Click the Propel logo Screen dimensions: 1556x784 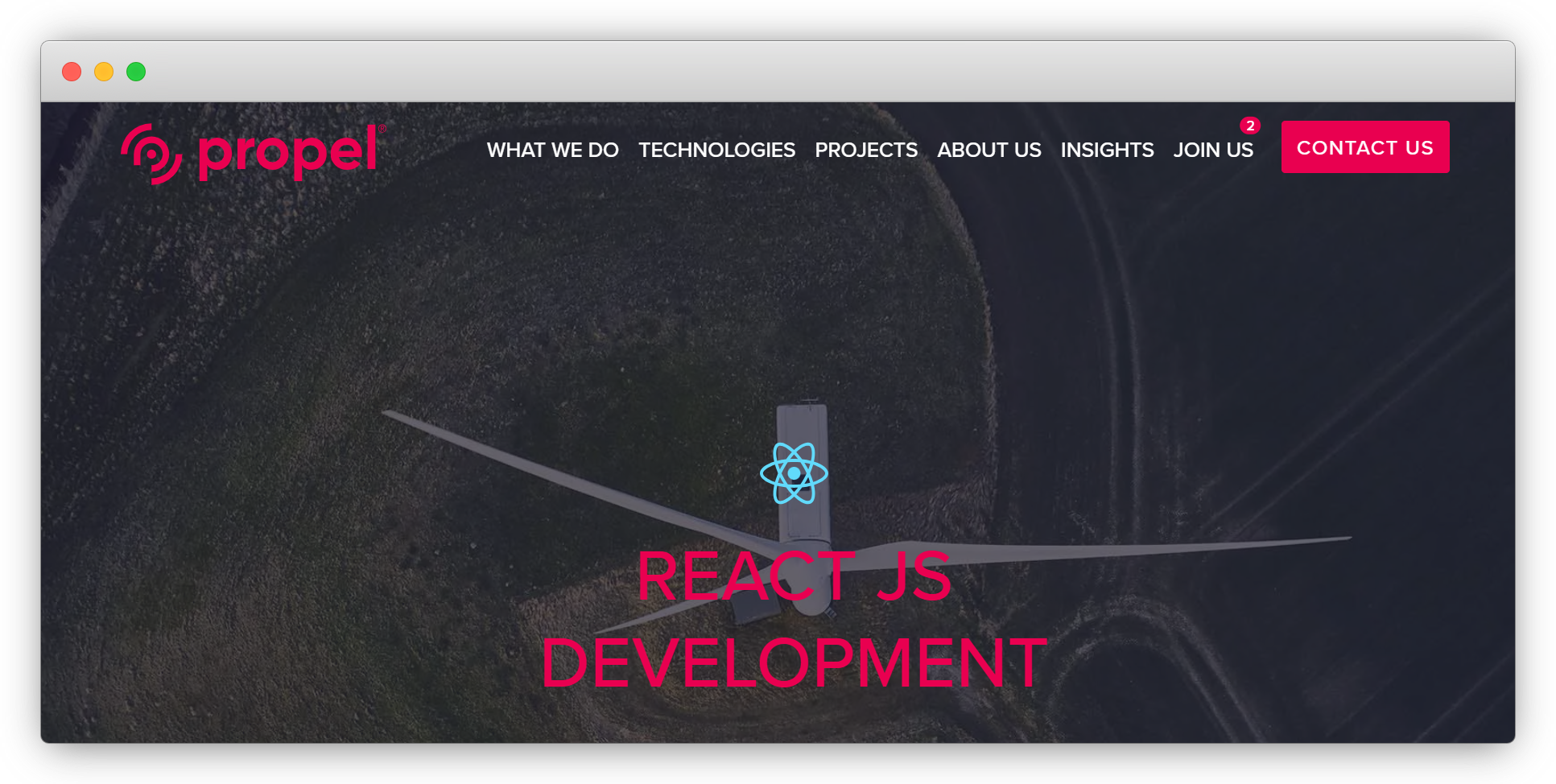tap(254, 153)
